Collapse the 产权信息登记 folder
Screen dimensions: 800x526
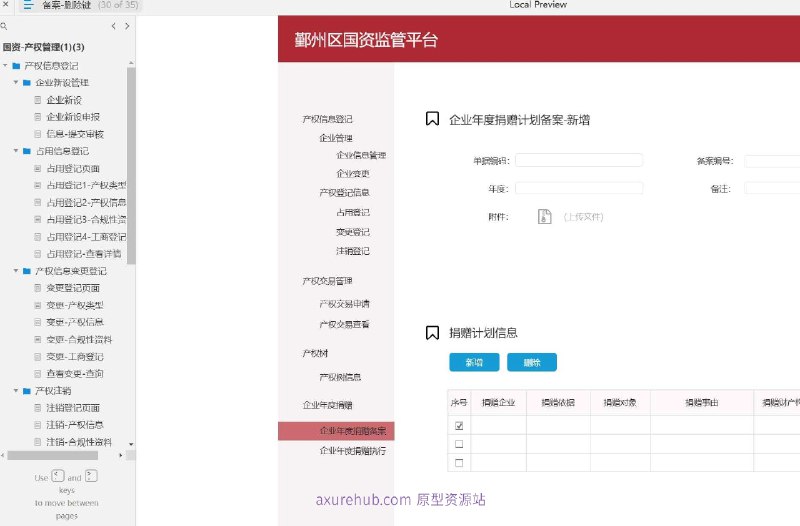point(6,65)
